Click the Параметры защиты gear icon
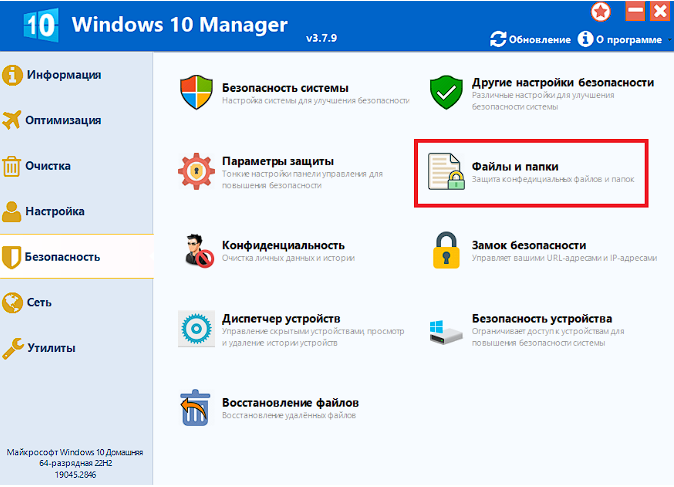674x487 pixels. point(196,171)
